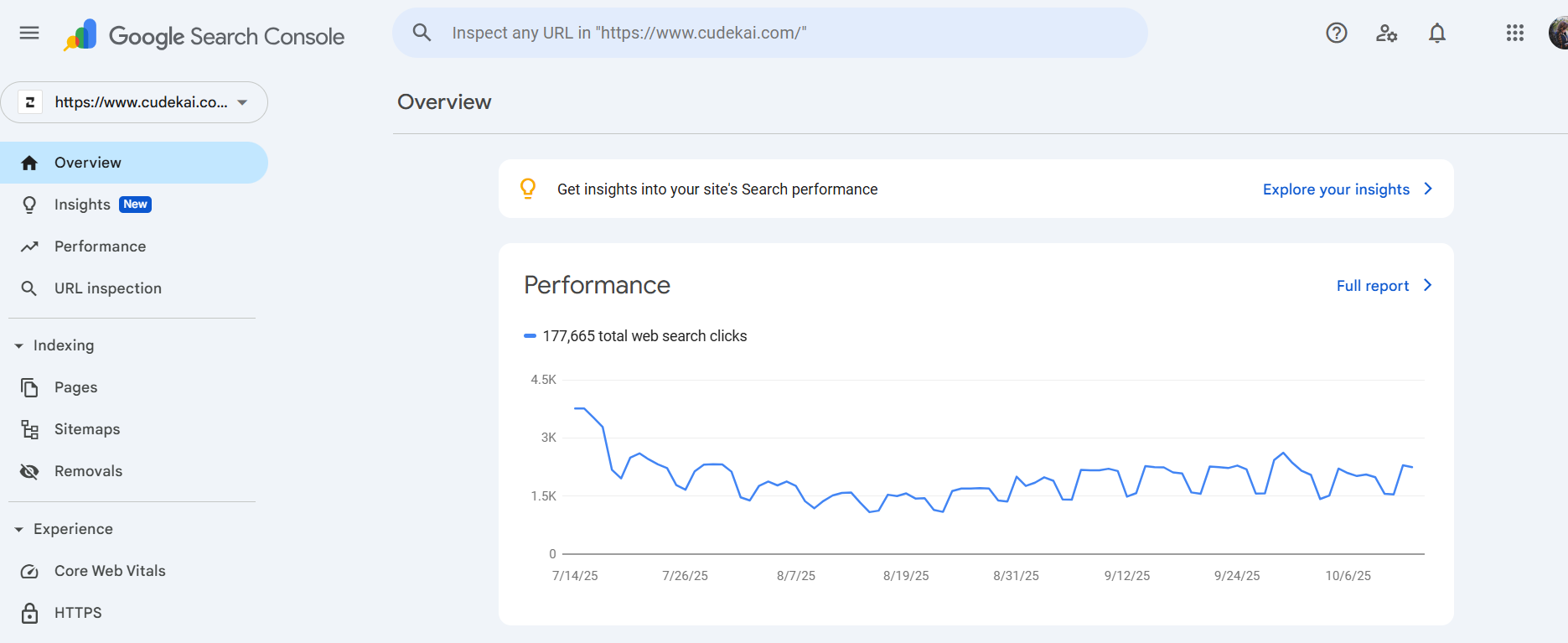Open the Help question mark icon
The width and height of the screenshot is (1568, 643).
tap(1337, 33)
